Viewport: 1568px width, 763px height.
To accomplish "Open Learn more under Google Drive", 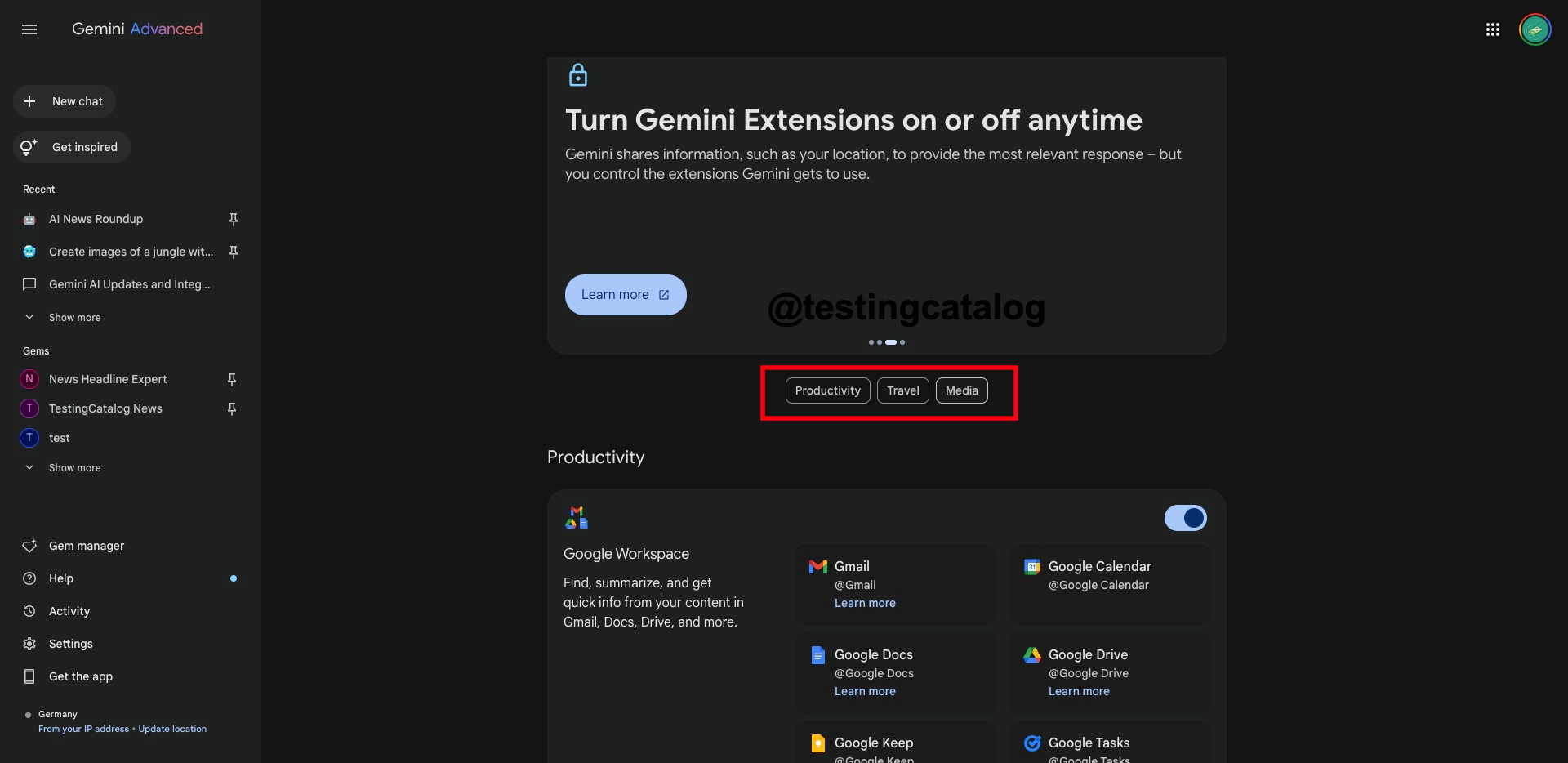I will pos(1079,691).
